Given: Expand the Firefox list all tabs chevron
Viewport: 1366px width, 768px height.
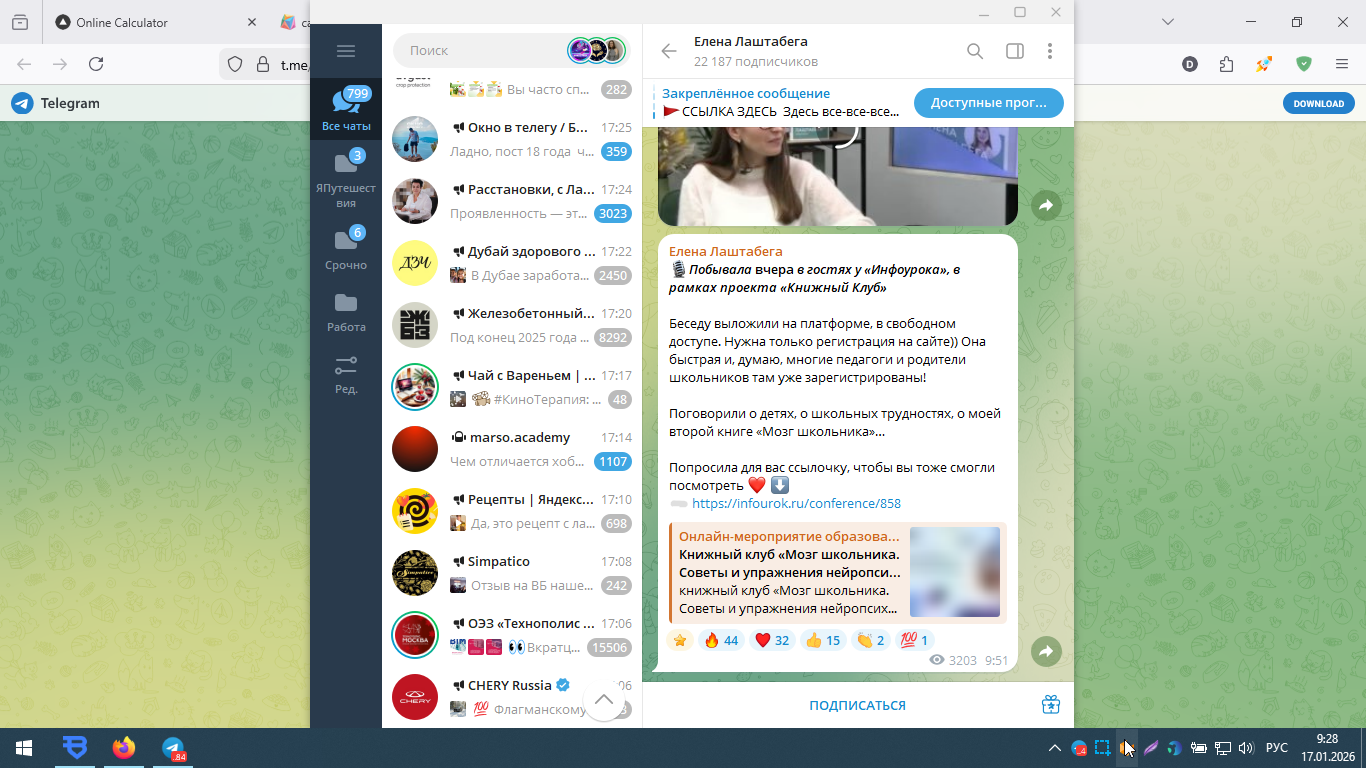Looking at the screenshot, I should pyautogui.click(x=1168, y=22).
